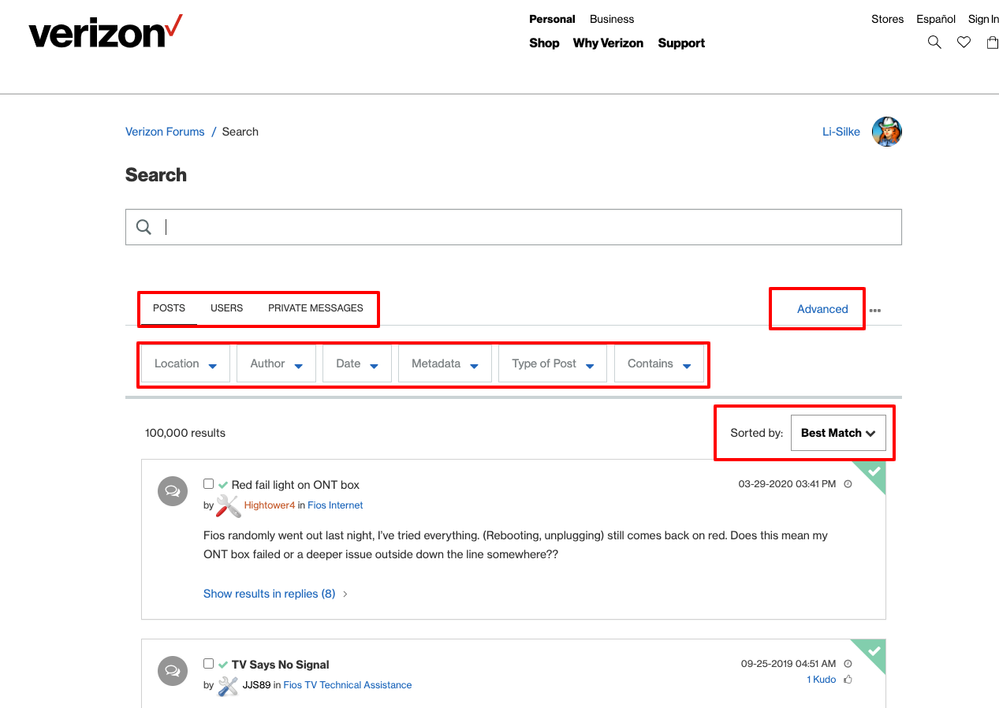
Task: Click the Verizon logo
Action: tap(105, 32)
